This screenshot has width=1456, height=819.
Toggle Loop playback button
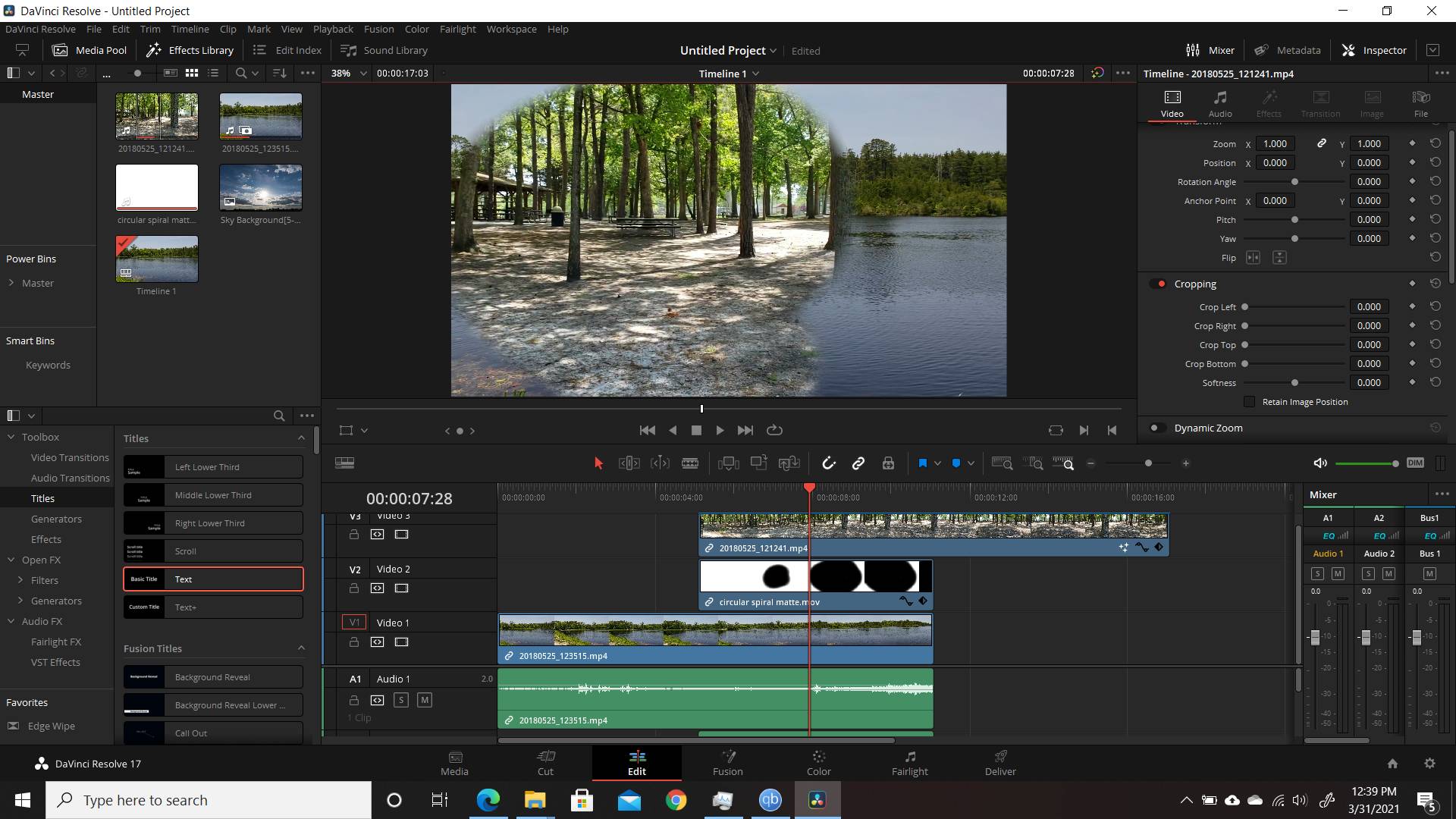pyautogui.click(x=774, y=430)
